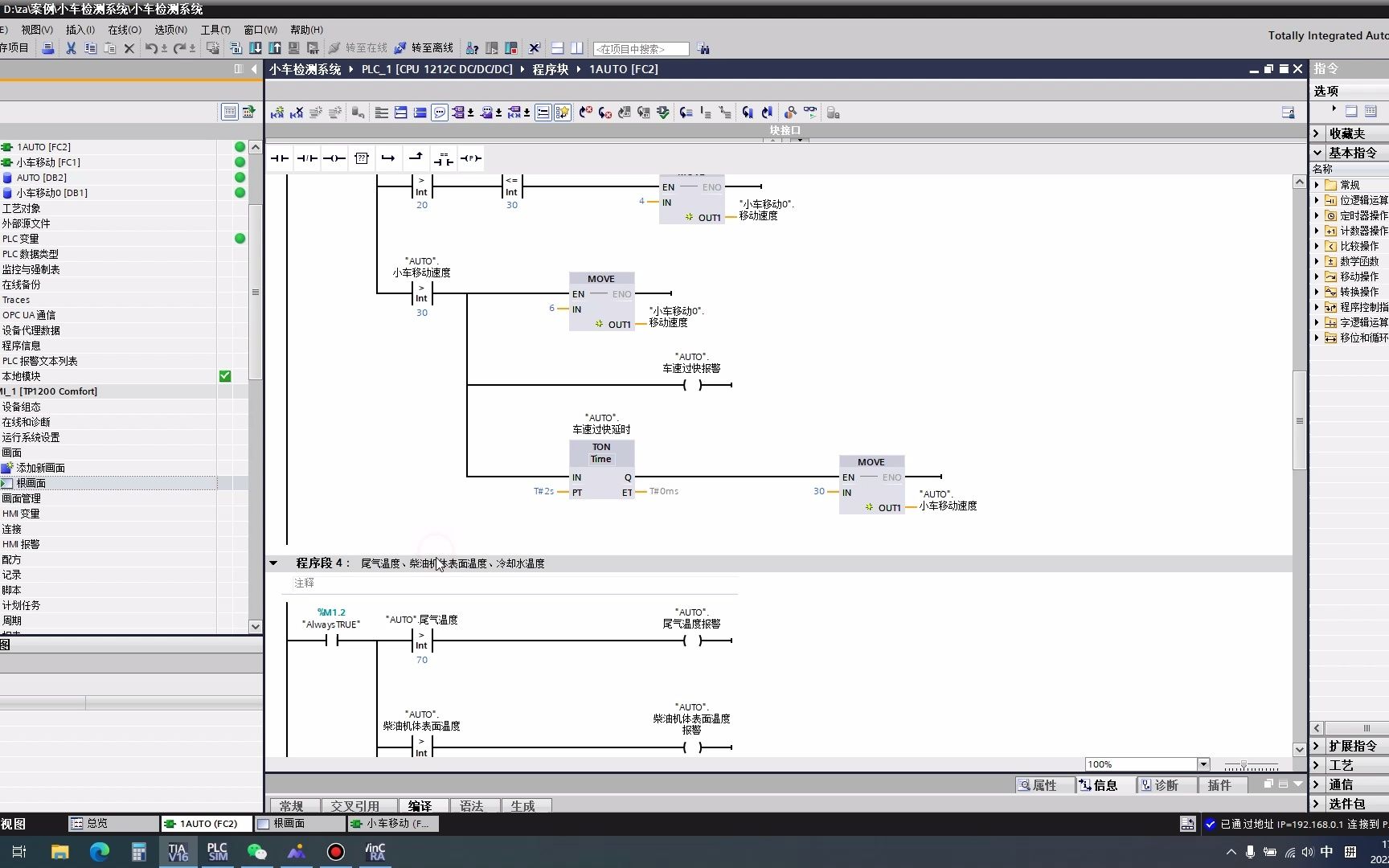Toggle the 本地模块 green checkbox
This screenshot has width=1389, height=868.
tap(225, 376)
